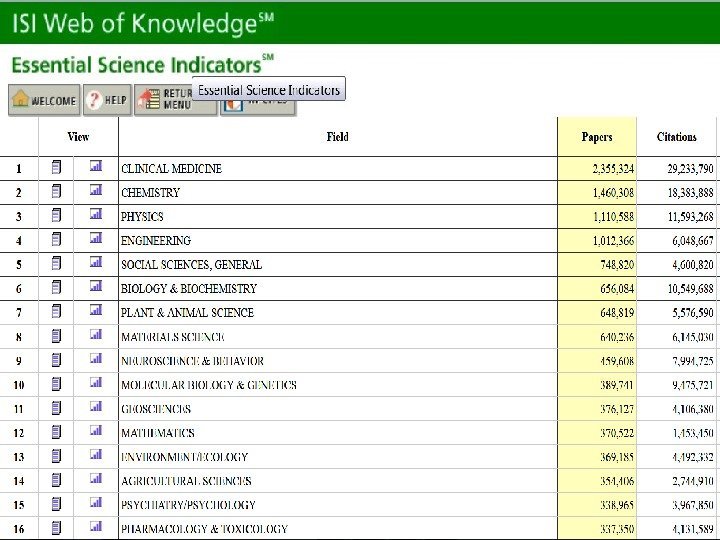This screenshot has width=720, height=540.
Task: Open document view for Mathematics row
Action: click(x=56, y=432)
